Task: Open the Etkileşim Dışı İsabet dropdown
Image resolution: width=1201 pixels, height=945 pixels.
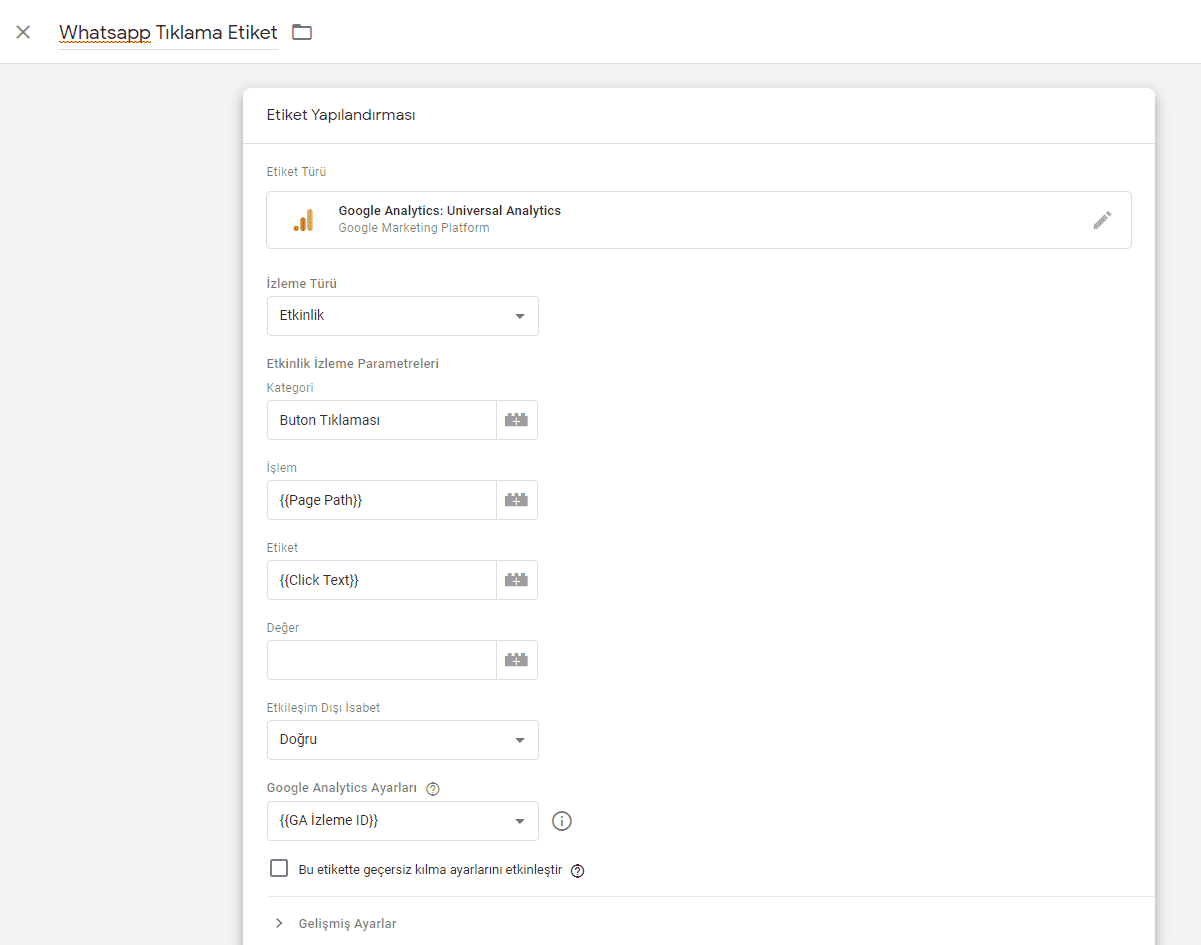Action: coord(403,740)
